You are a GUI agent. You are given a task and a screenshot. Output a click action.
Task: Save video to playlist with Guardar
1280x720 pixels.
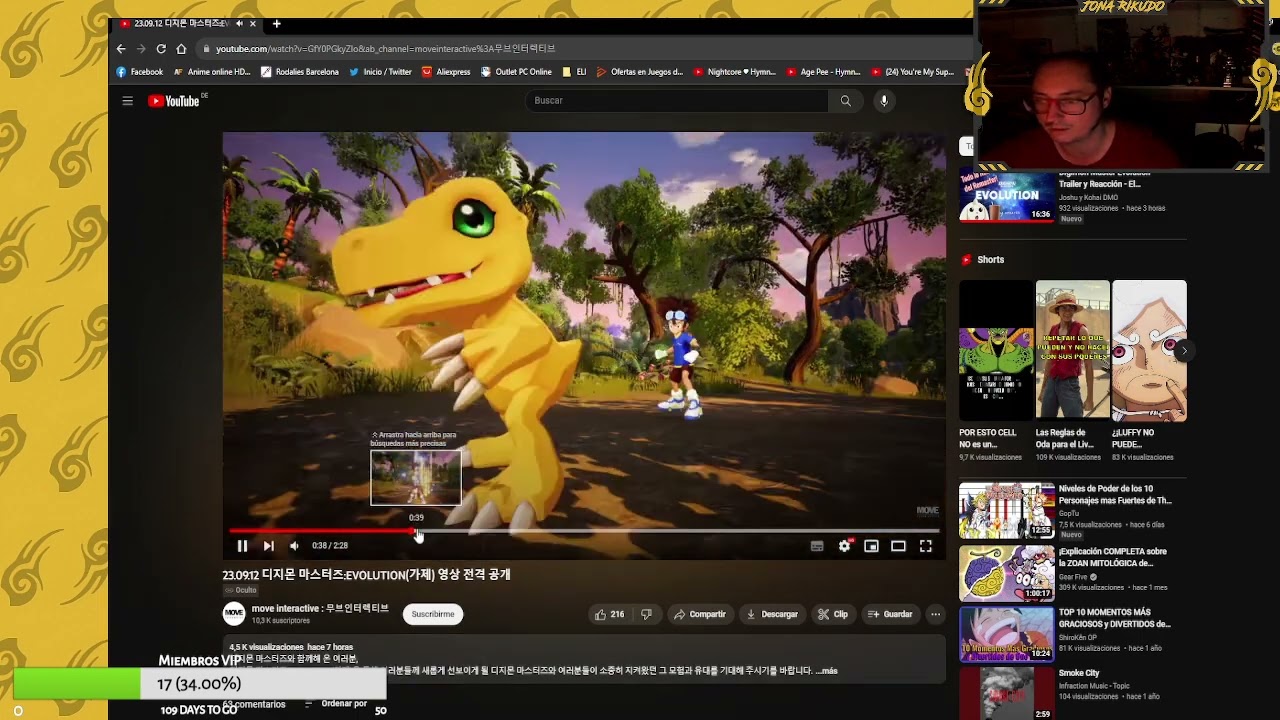890,614
